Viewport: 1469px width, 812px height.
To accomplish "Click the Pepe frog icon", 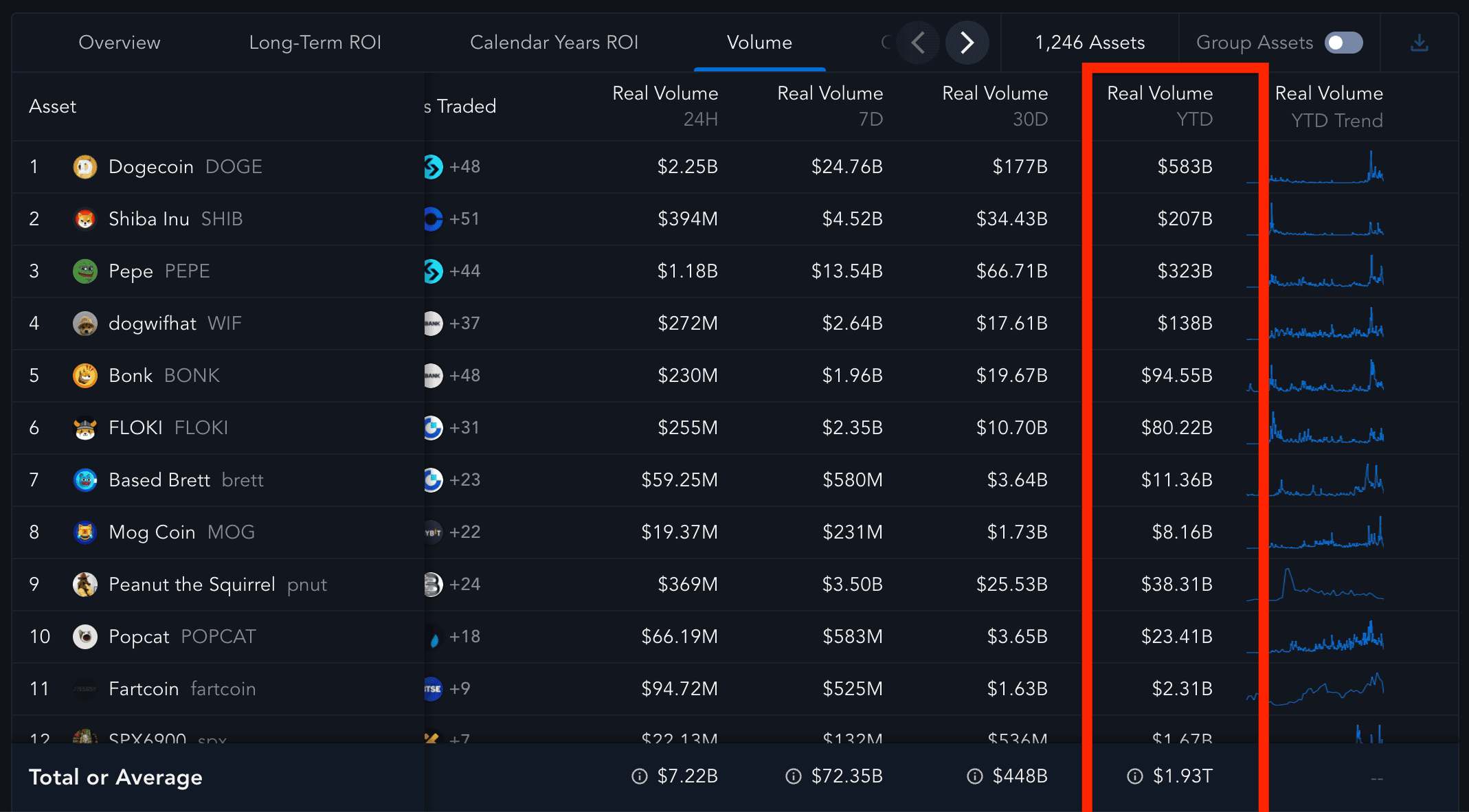I will 85,271.
